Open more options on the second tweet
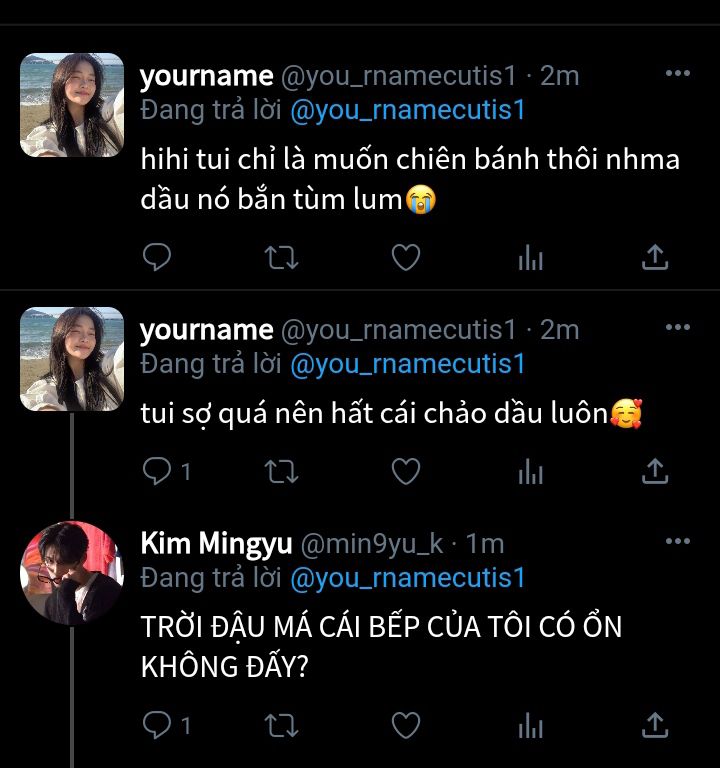 (678, 328)
